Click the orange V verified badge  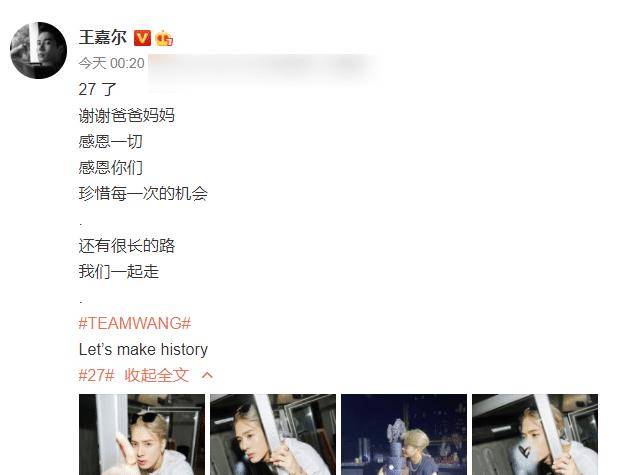click(142, 38)
